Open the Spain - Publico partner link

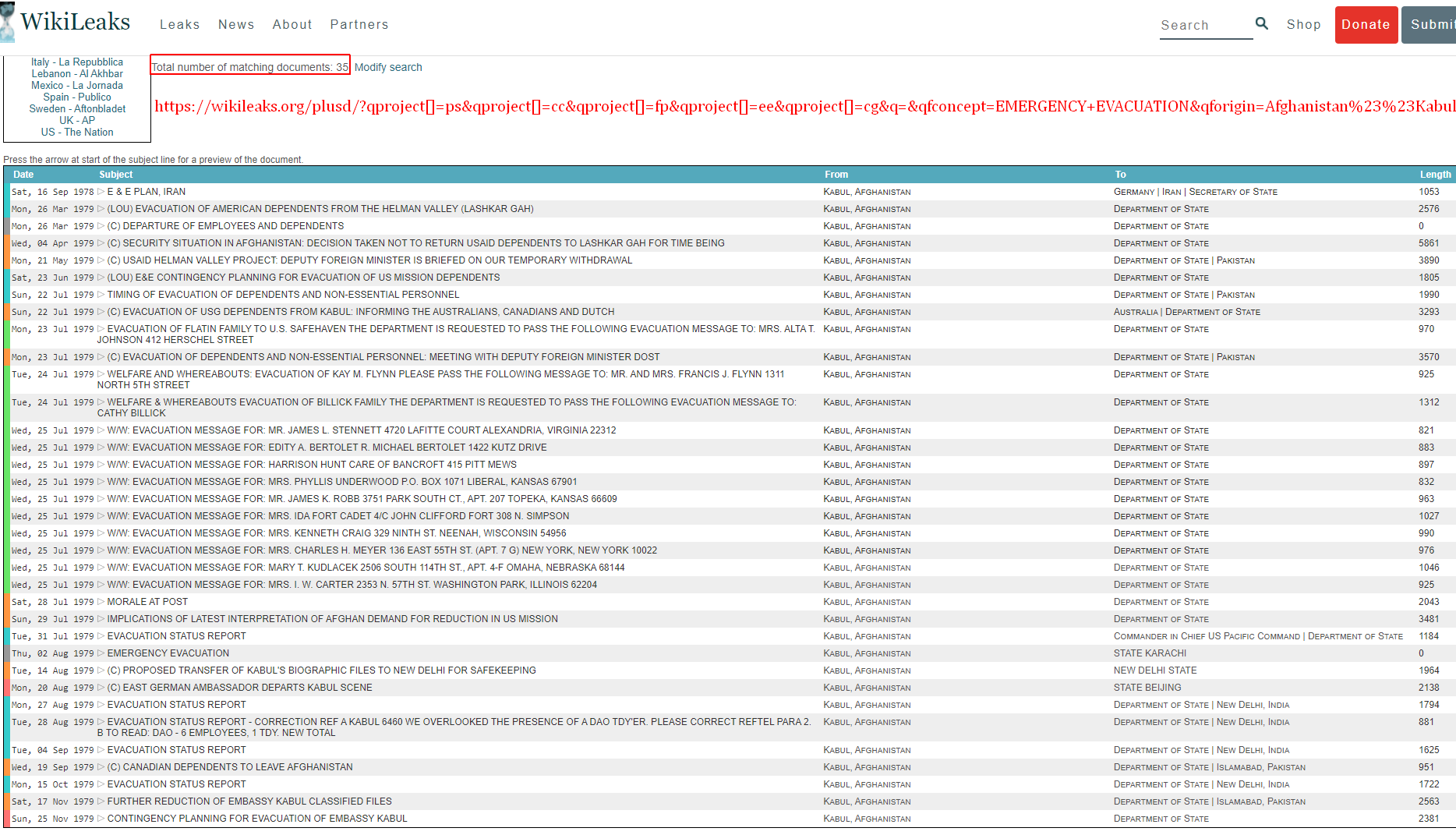pos(77,97)
